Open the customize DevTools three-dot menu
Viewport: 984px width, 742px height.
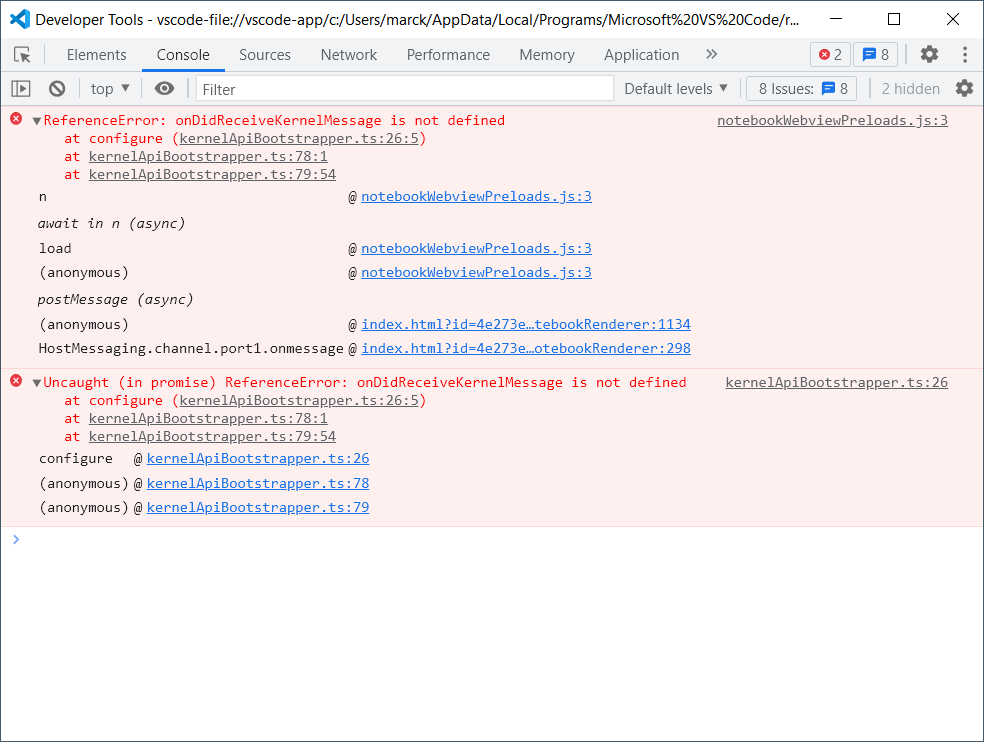[963, 54]
